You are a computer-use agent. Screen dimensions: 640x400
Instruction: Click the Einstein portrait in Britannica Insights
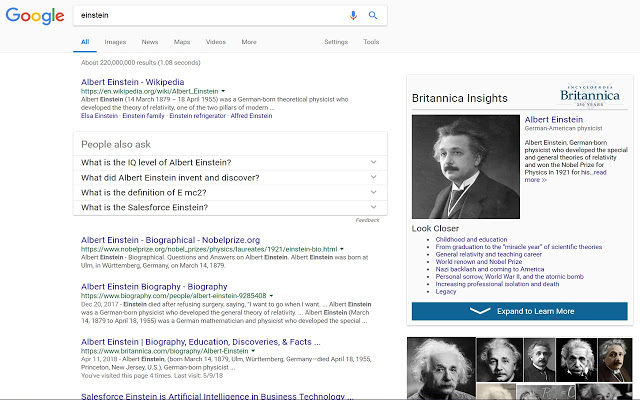coord(465,166)
